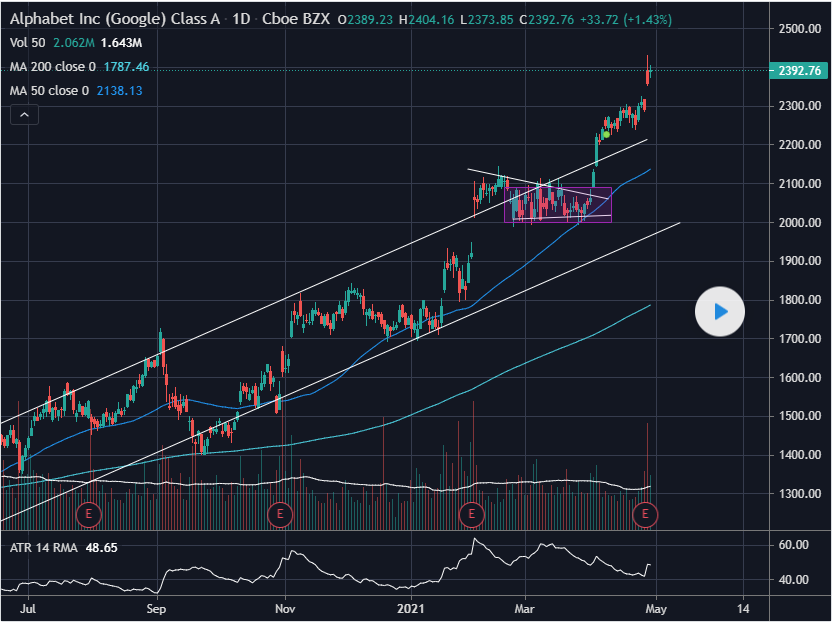This screenshot has height=622, width=832.
Task: Click the 1800.00 price axis label
Action: [x=800, y=300]
